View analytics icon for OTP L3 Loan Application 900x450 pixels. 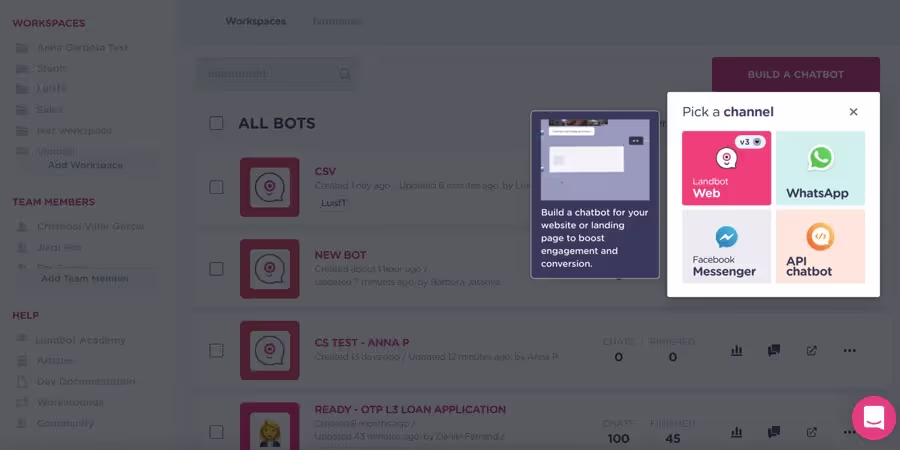[x=737, y=432]
